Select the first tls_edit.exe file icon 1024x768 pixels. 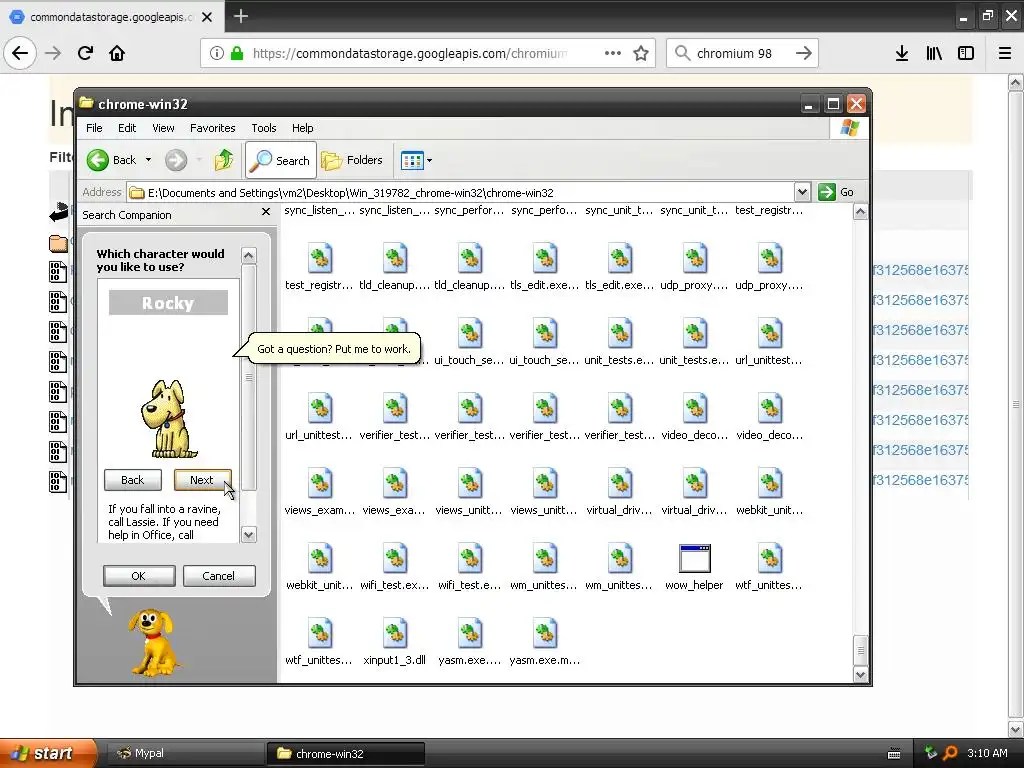tap(545, 259)
